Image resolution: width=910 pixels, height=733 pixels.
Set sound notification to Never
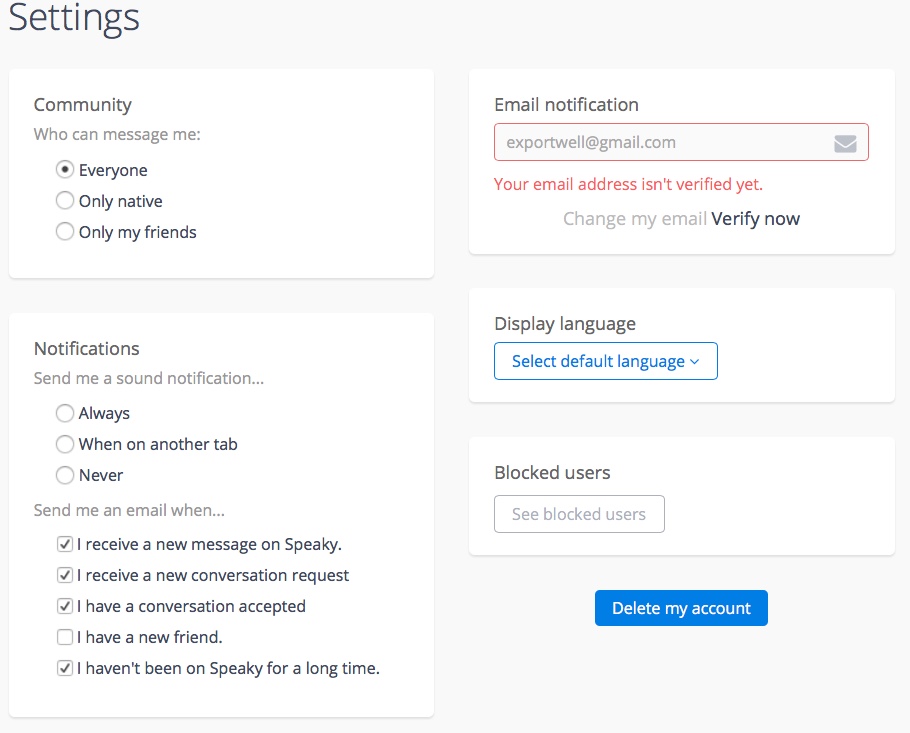click(65, 475)
